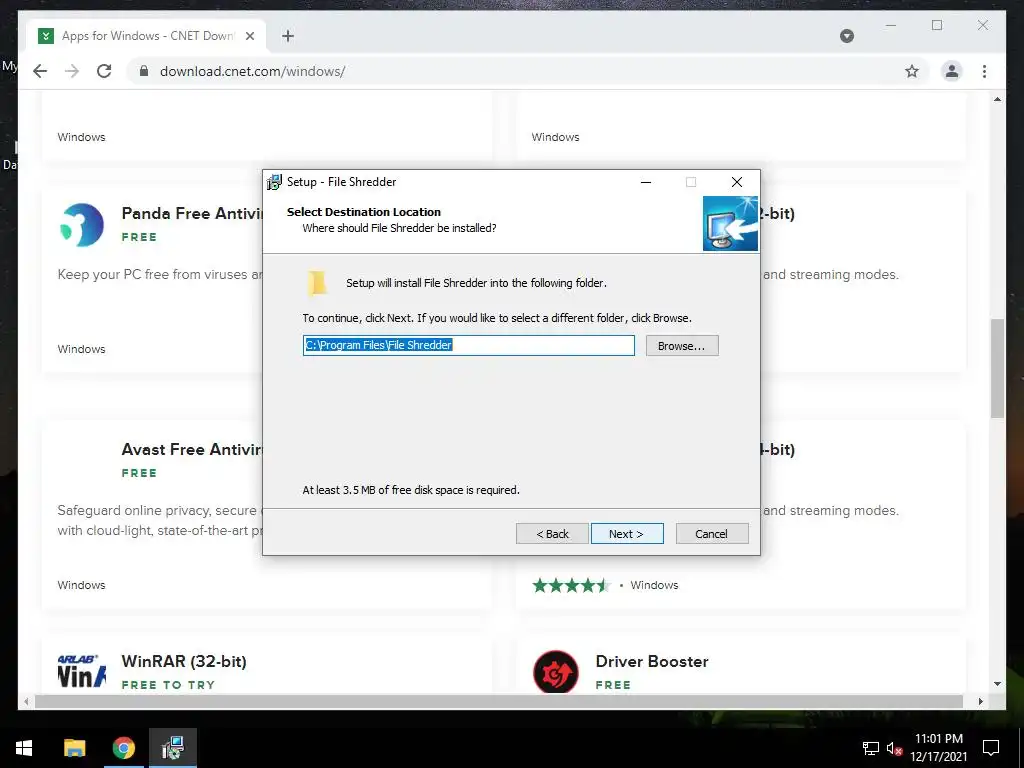Open Chrome three-dot menu
This screenshot has height=768, width=1024.
(984, 71)
